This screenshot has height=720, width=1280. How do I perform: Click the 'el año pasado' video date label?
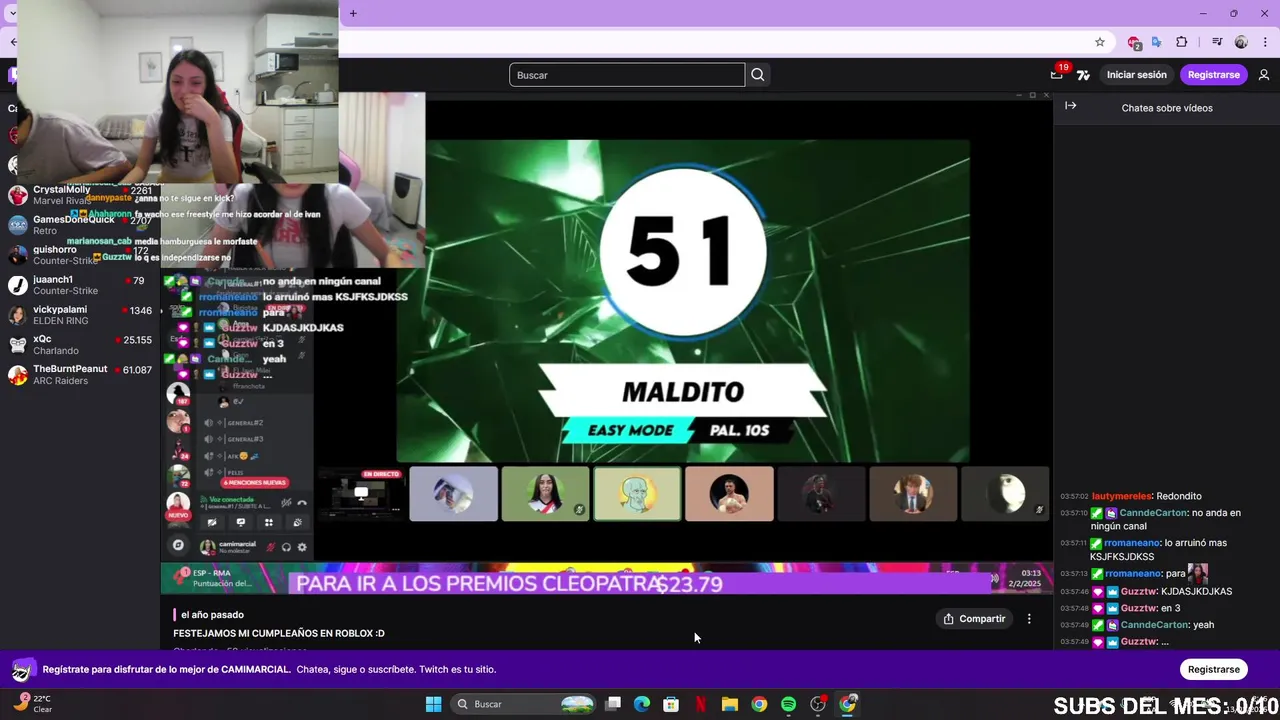tap(212, 615)
